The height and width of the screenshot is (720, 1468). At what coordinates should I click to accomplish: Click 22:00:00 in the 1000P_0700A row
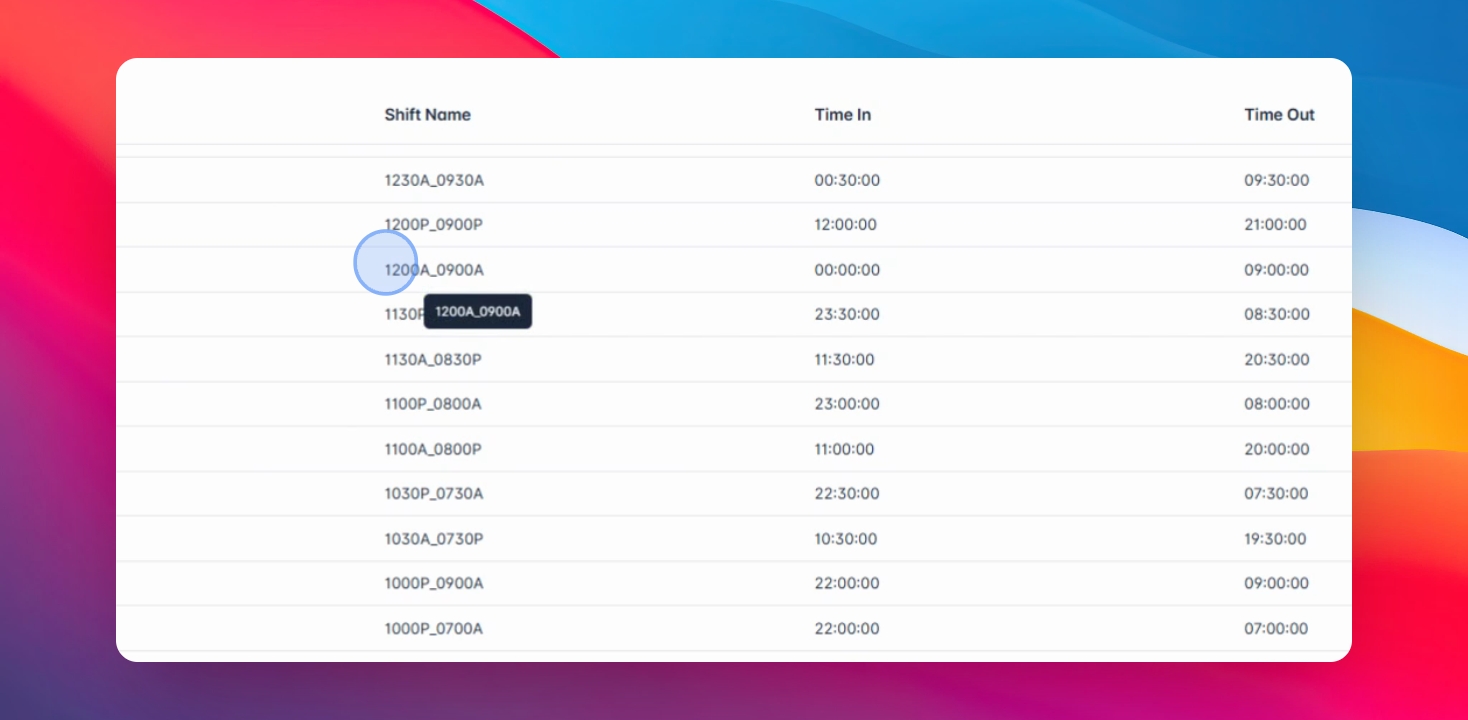(x=847, y=629)
